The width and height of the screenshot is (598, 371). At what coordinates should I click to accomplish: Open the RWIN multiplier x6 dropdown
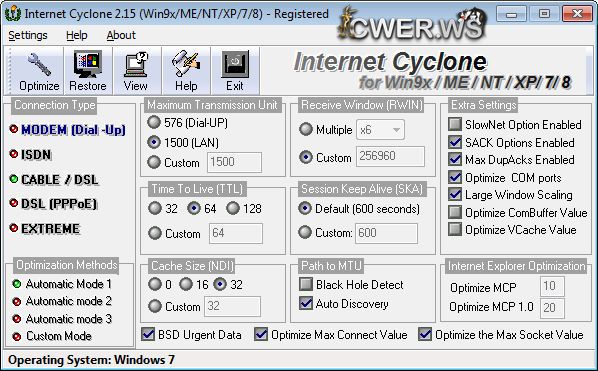[380, 130]
